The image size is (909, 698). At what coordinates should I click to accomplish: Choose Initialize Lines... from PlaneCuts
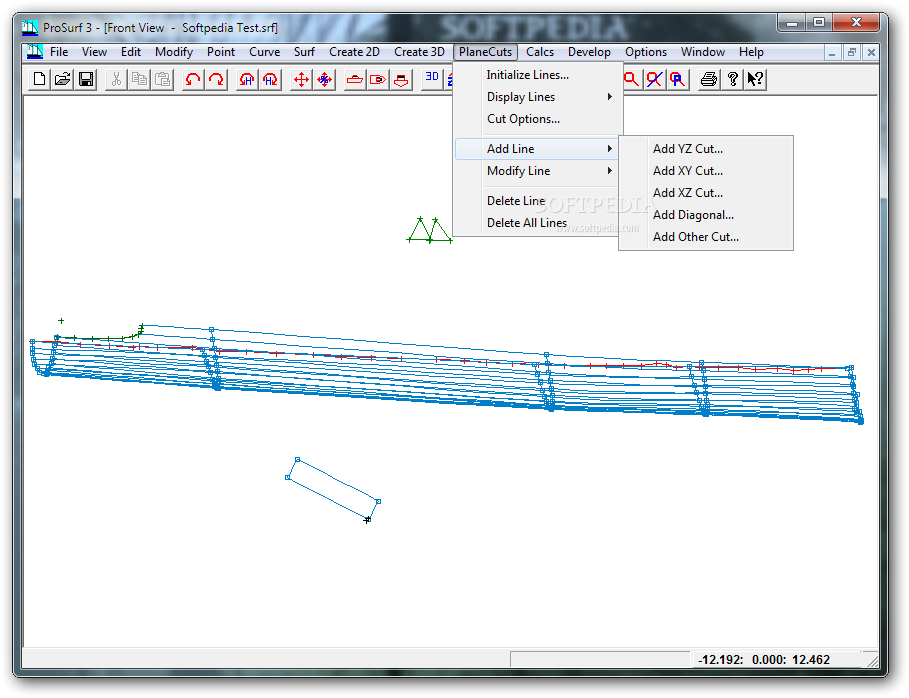pyautogui.click(x=538, y=75)
